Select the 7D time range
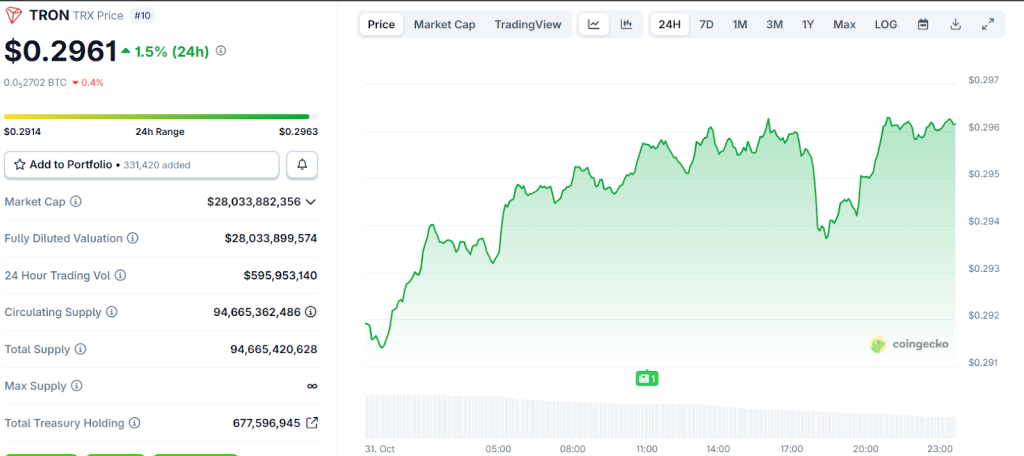 (x=706, y=24)
